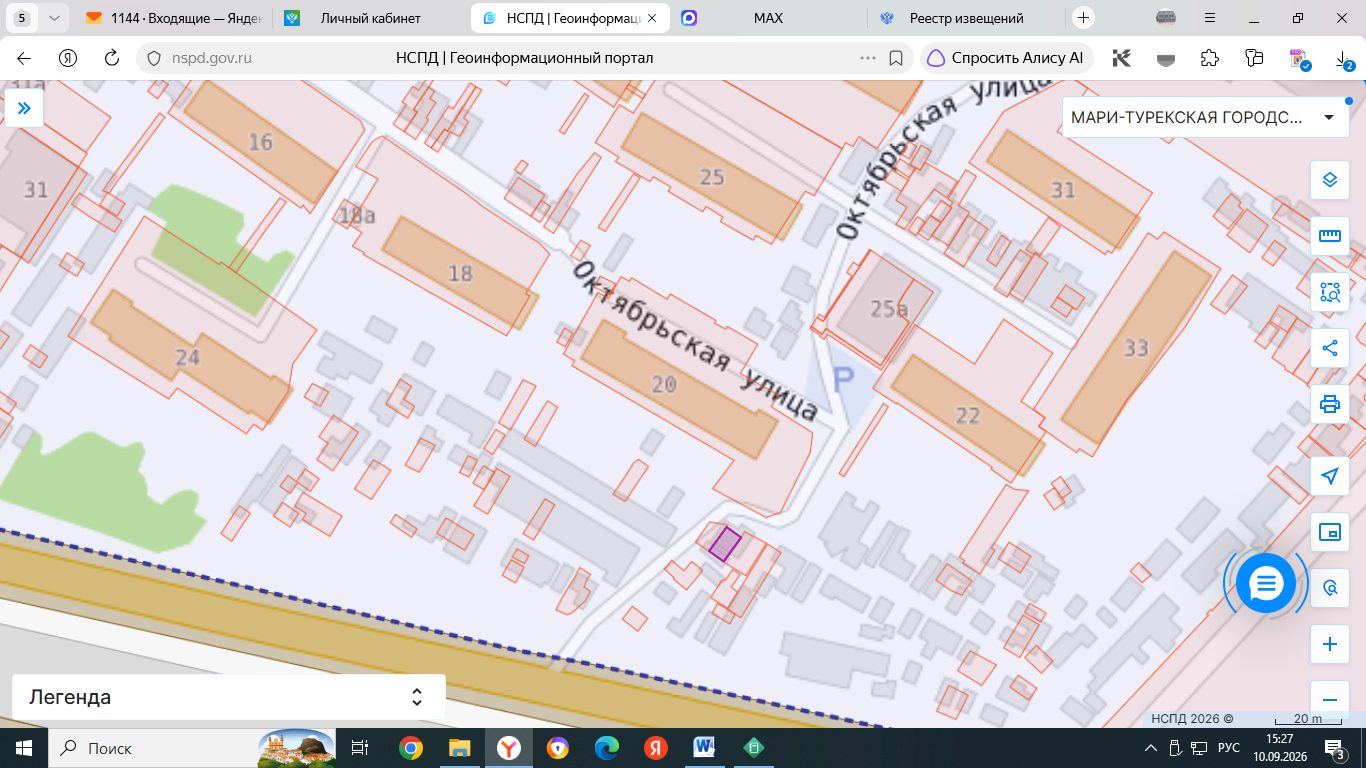Open Word from the taskbar
Image resolution: width=1366 pixels, height=768 pixels.
pyautogui.click(x=704, y=748)
